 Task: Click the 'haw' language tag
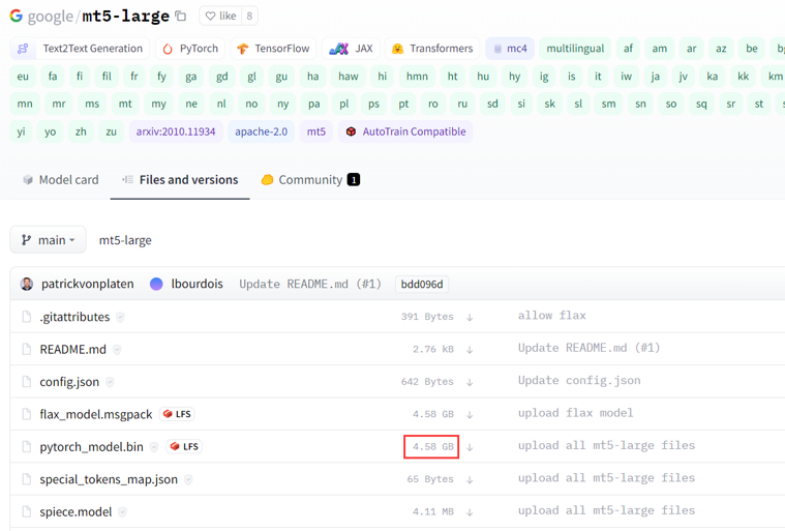(x=348, y=76)
